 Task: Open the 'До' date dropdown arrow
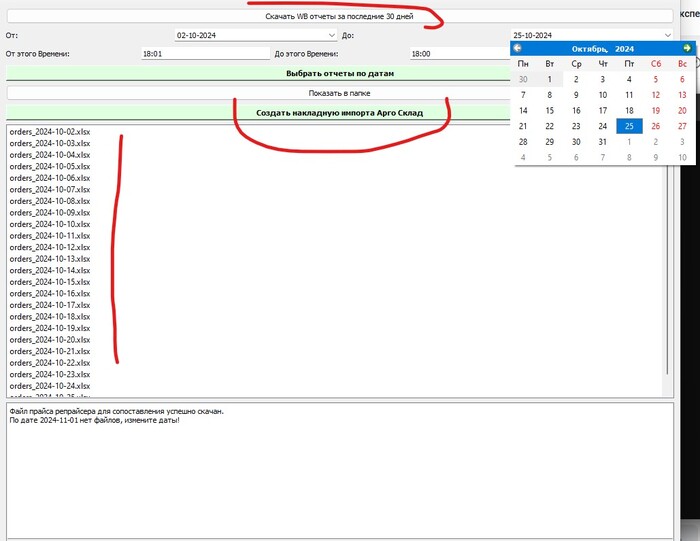pyautogui.click(x=667, y=35)
